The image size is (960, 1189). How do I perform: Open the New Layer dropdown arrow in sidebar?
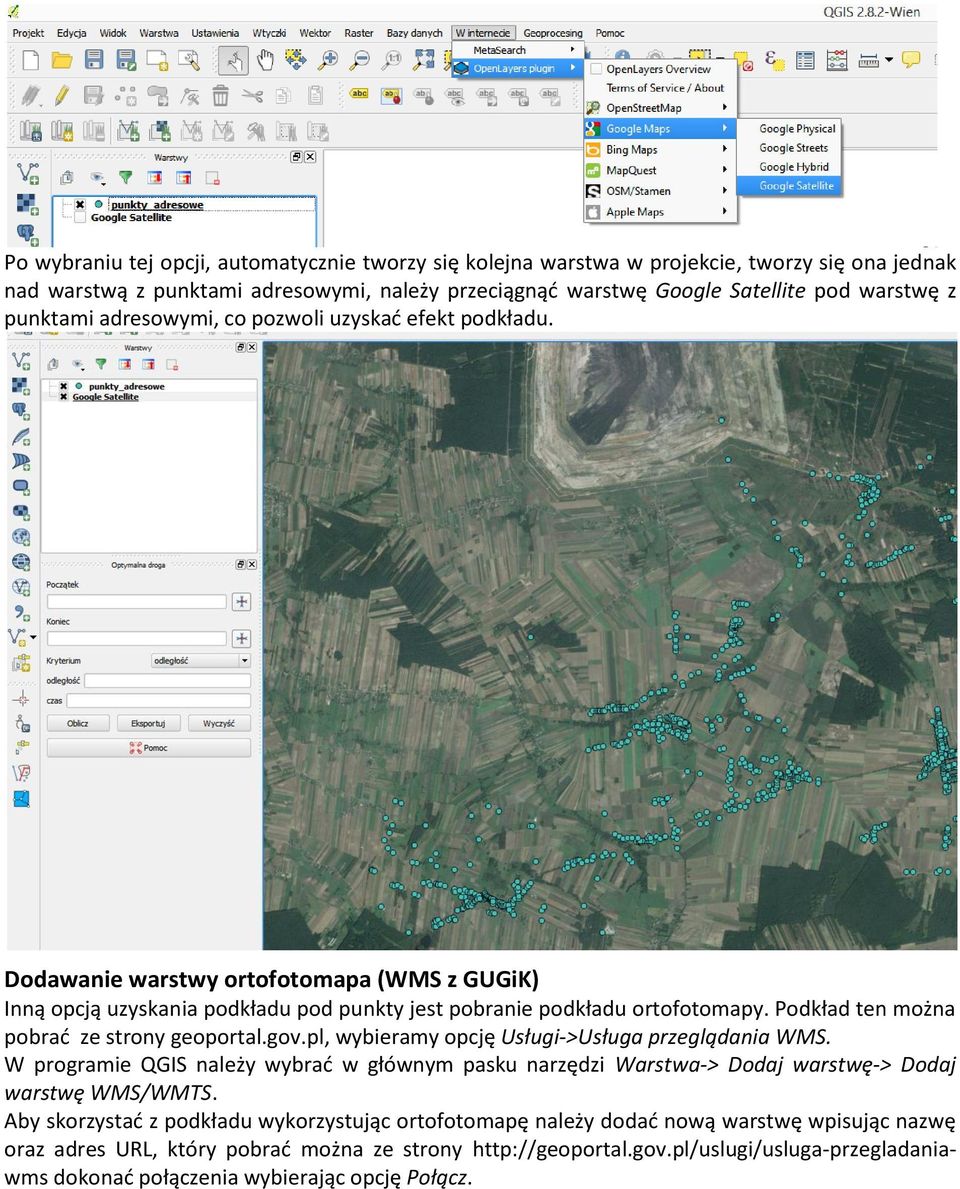pyautogui.click(x=33, y=637)
